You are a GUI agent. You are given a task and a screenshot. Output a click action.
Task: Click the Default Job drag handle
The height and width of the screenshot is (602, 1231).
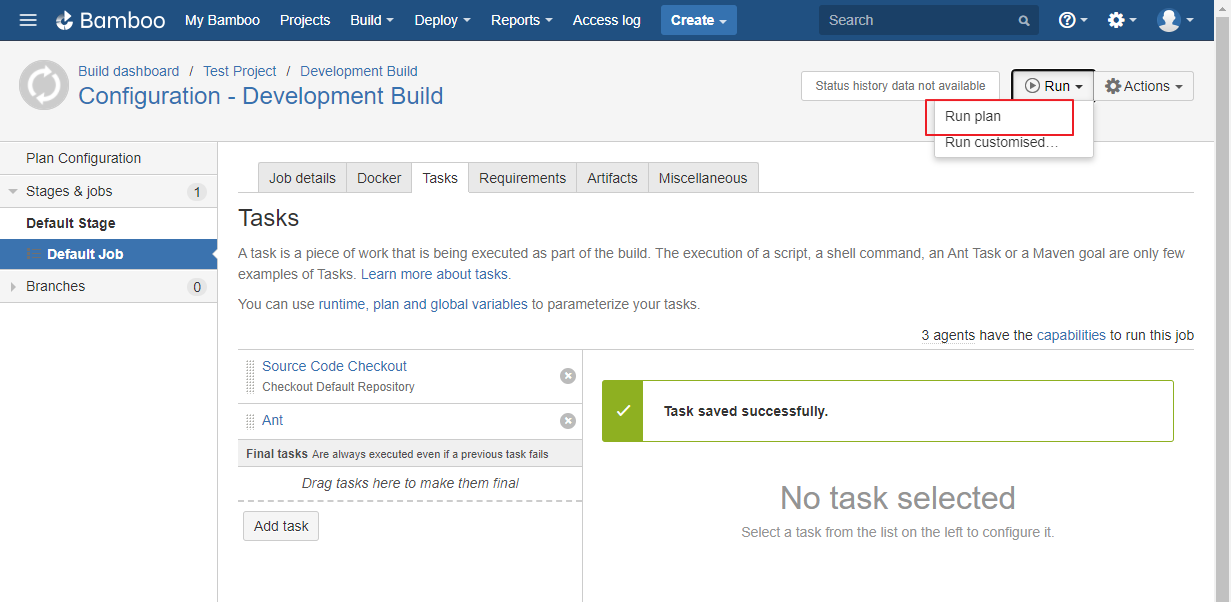(32, 254)
